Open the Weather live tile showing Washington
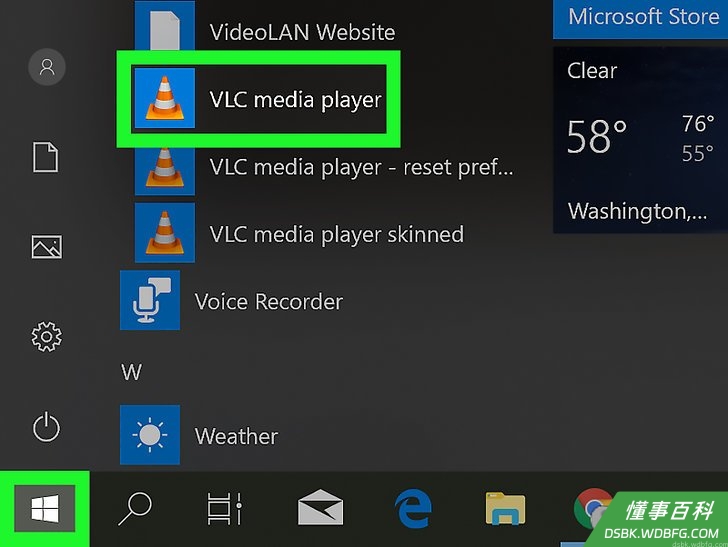 [x=641, y=140]
